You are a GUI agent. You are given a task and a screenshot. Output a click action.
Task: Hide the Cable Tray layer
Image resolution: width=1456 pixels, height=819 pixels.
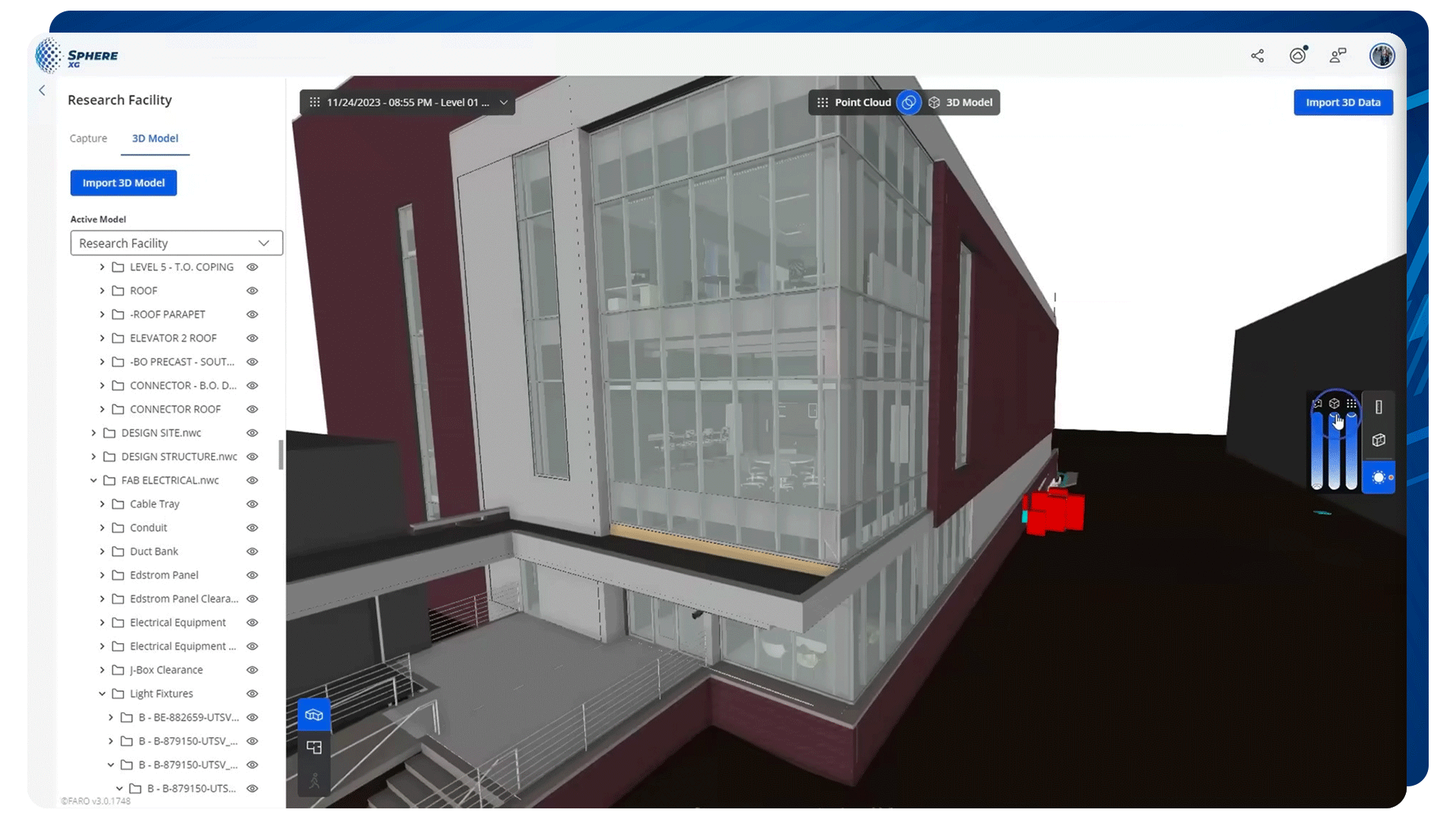[253, 504]
